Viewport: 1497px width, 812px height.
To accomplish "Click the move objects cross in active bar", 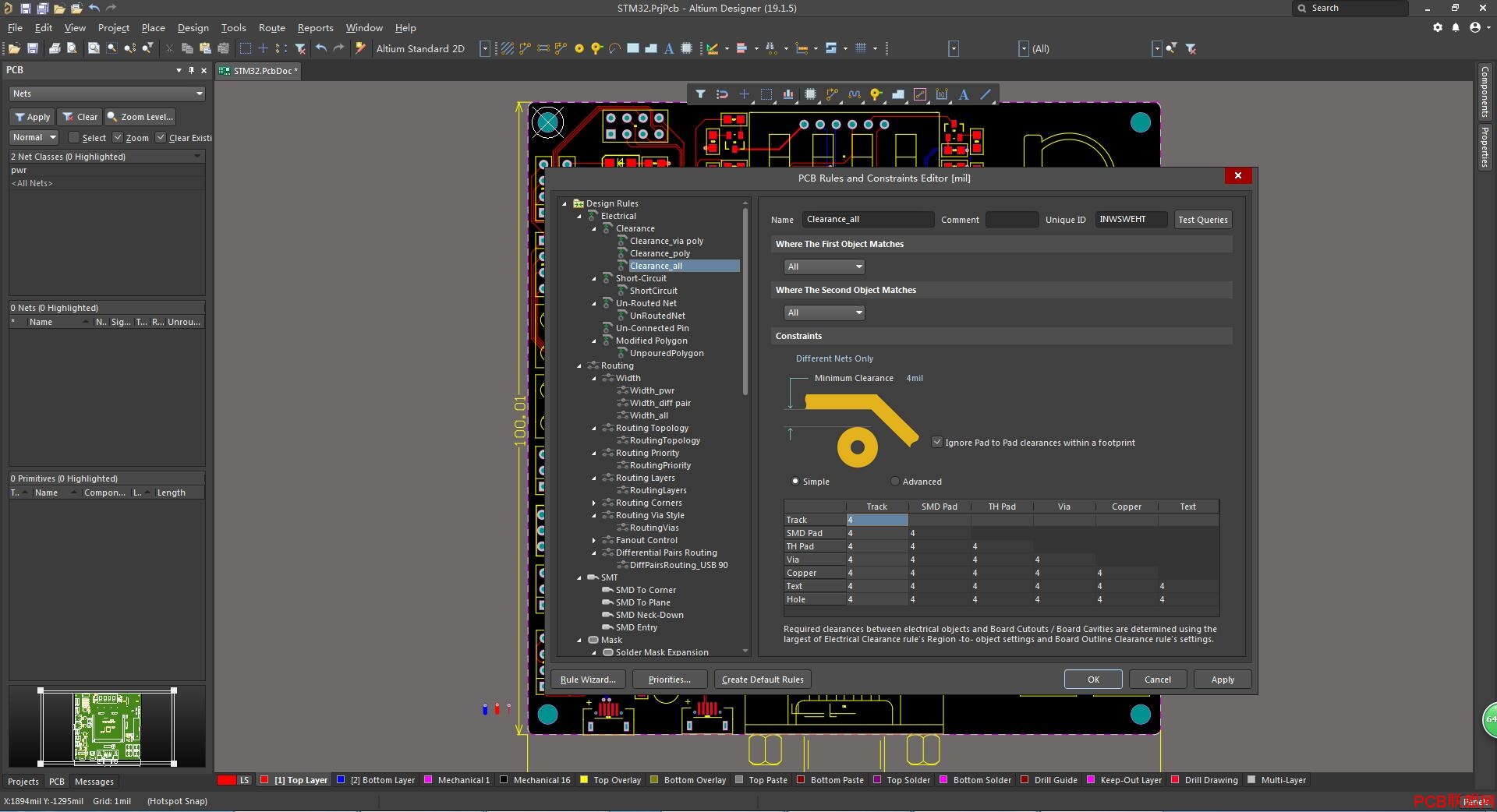I will [744, 94].
